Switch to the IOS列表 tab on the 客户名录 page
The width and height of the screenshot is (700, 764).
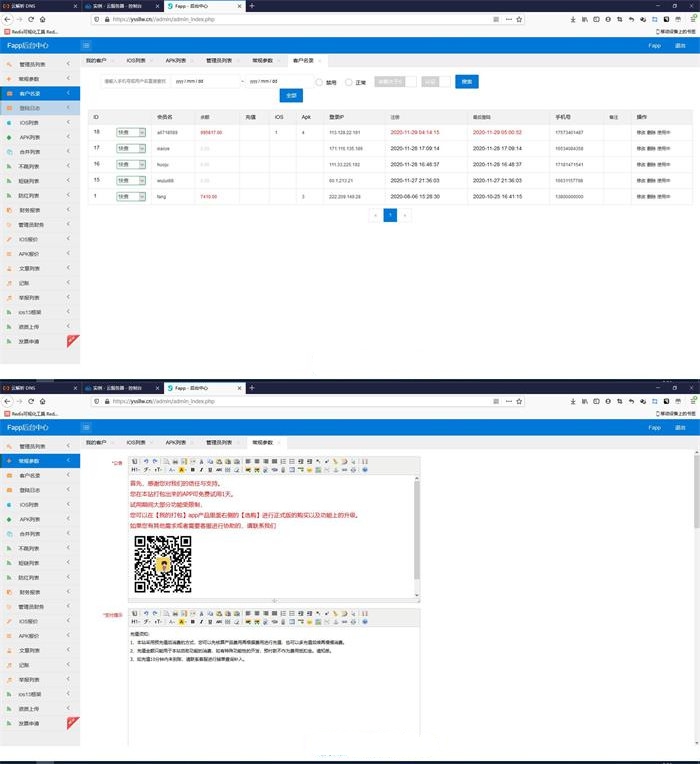[136, 60]
